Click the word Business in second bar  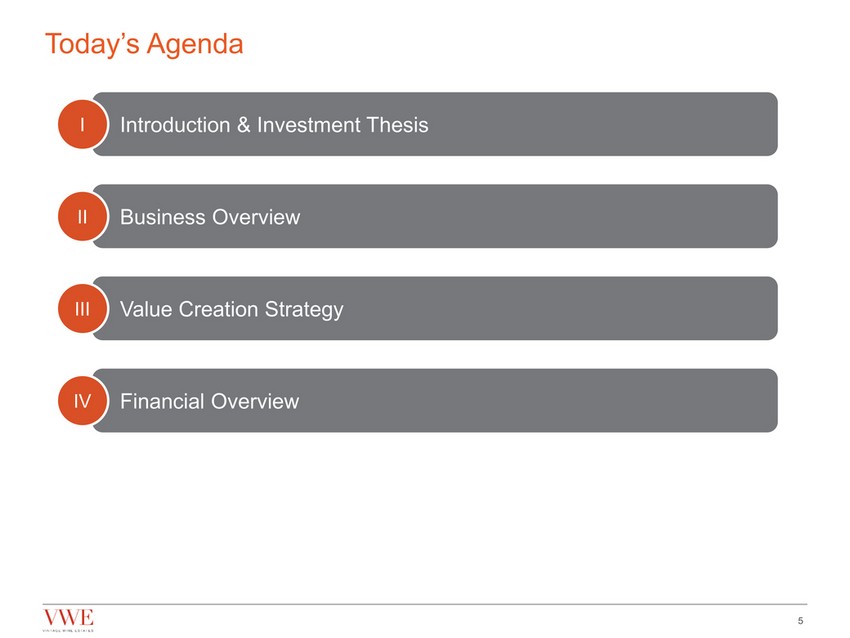162,217
